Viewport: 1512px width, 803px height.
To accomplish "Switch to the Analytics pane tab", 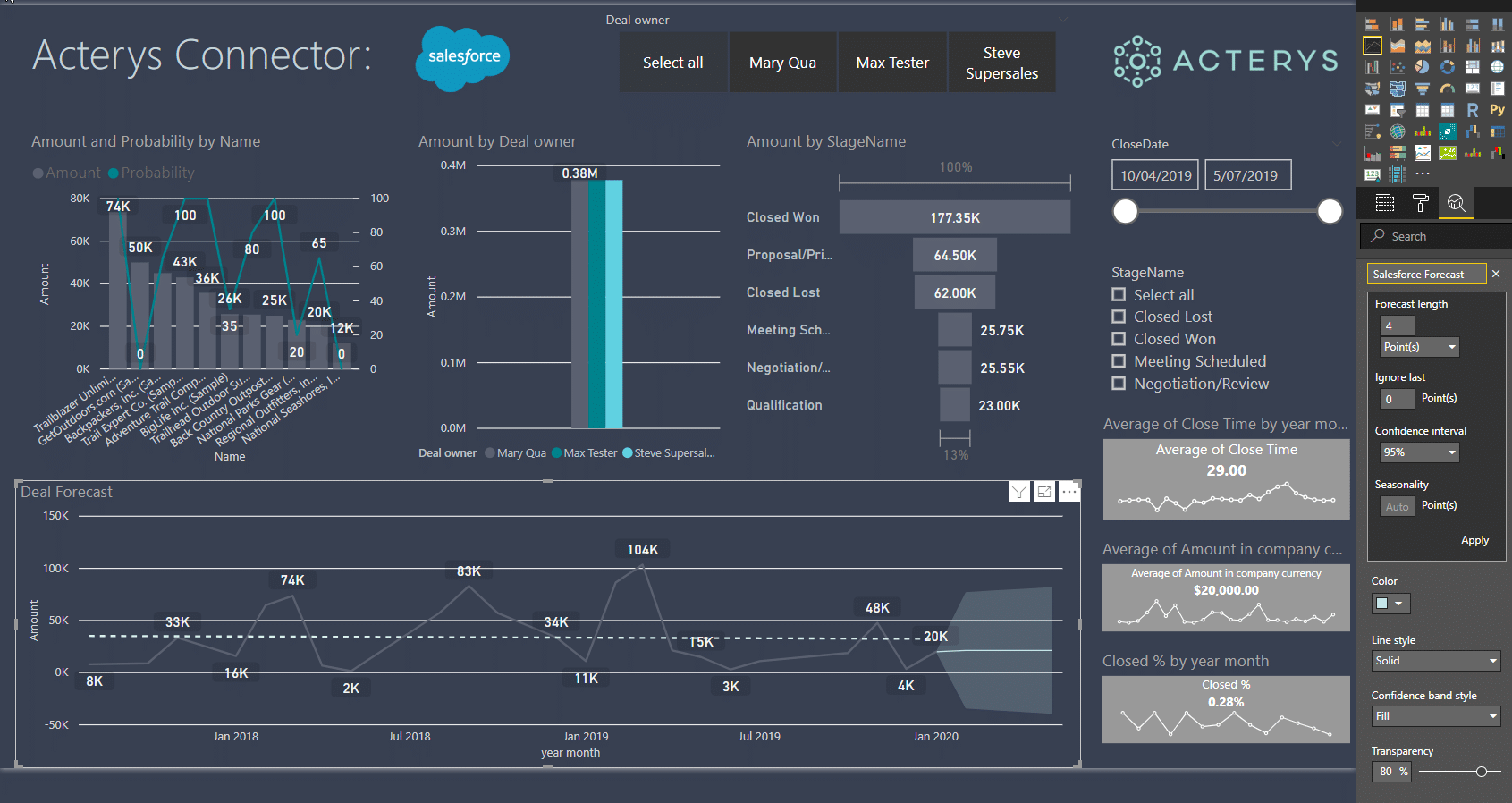I will pyautogui.click(x=1457, y=203).
